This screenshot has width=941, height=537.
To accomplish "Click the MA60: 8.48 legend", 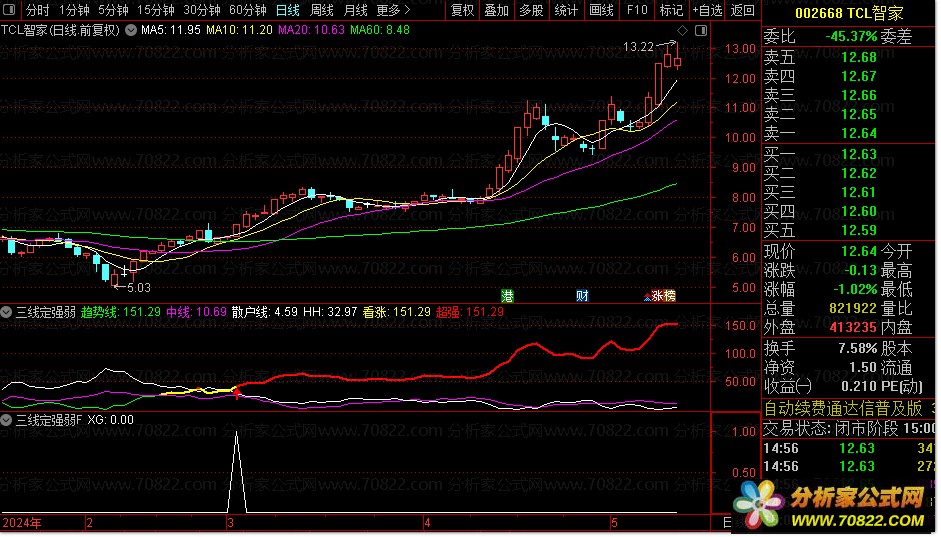I will tap(380, 30).
